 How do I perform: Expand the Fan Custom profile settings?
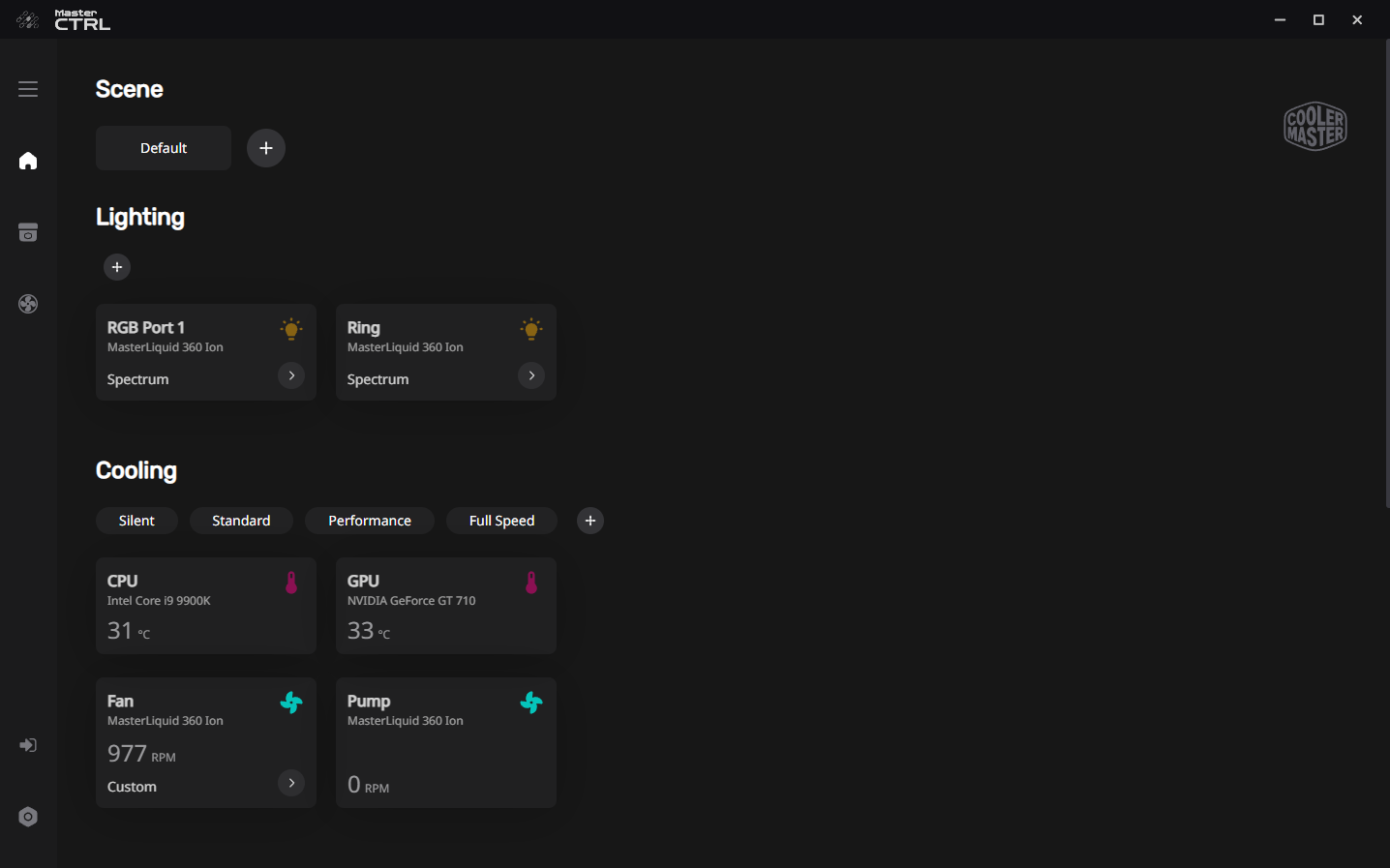291,783
